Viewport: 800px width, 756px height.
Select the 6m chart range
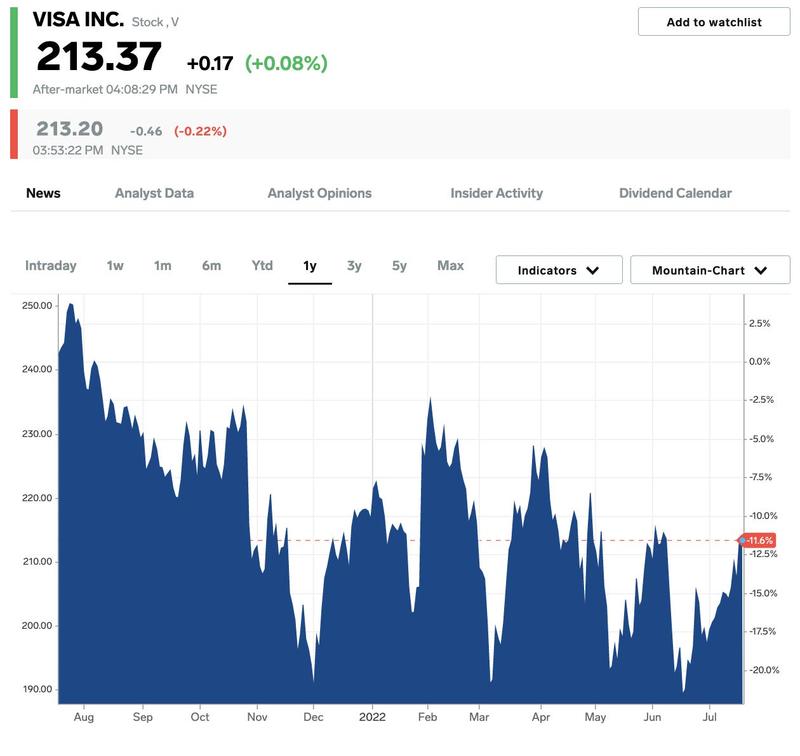211,266
